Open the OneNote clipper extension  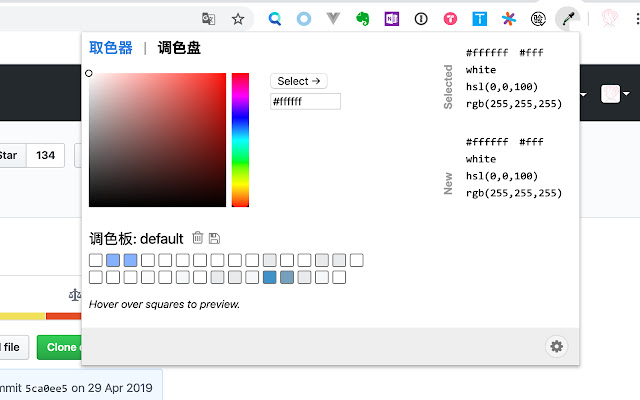(x=392, y=19)
